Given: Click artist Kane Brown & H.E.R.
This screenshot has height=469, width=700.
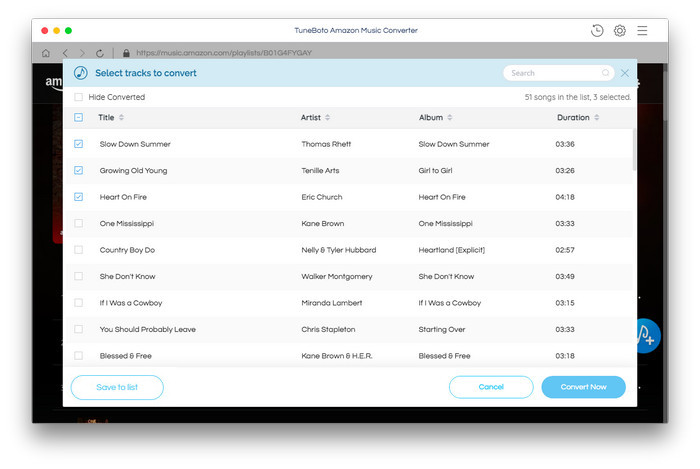Looking at the screenshot, I should click(x=337, y=356).
